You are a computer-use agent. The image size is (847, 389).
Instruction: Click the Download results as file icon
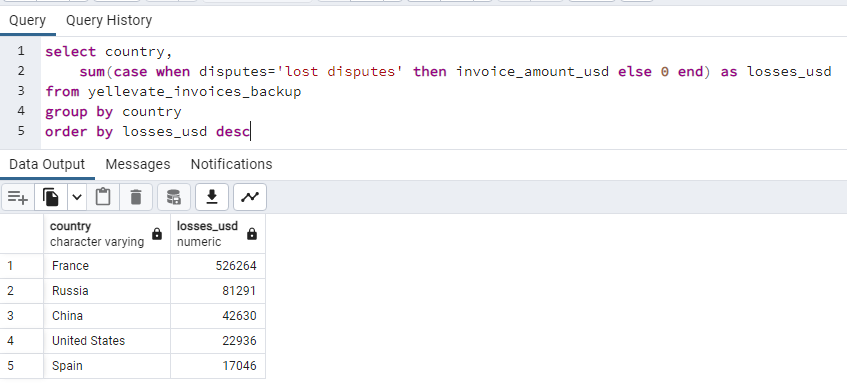(212, 197)
